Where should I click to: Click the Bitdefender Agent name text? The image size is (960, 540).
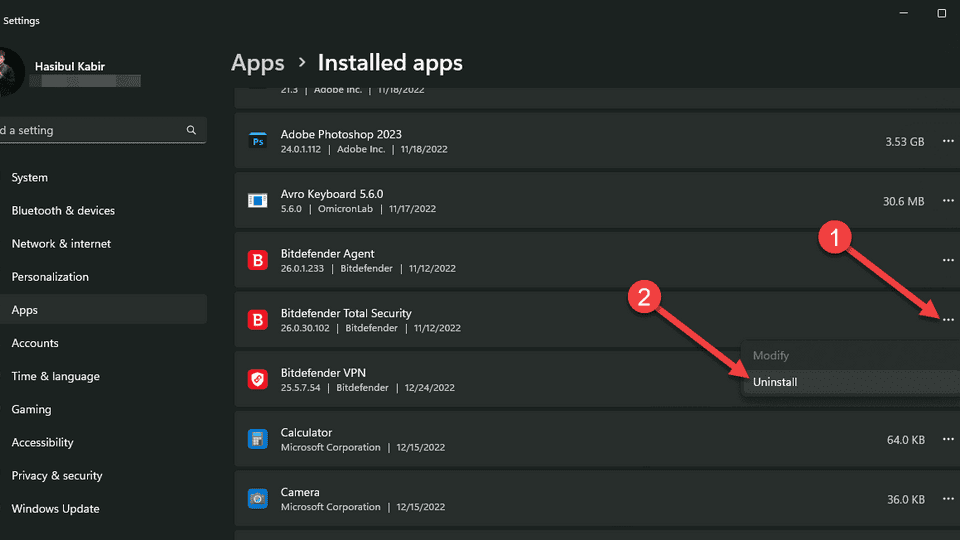[328, 253]
